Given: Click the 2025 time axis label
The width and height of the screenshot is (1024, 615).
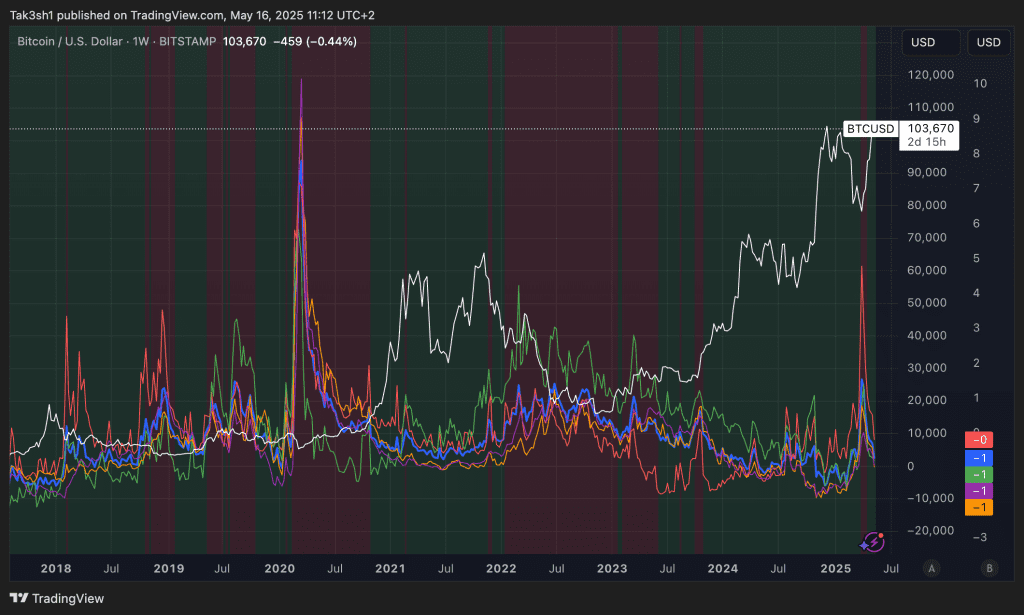Looking at the screenshot, I should (836, 569).
